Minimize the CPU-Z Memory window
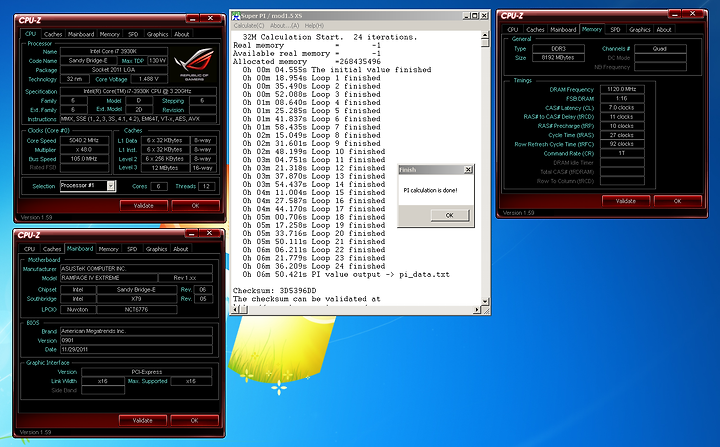 click(x=675, y=14)
